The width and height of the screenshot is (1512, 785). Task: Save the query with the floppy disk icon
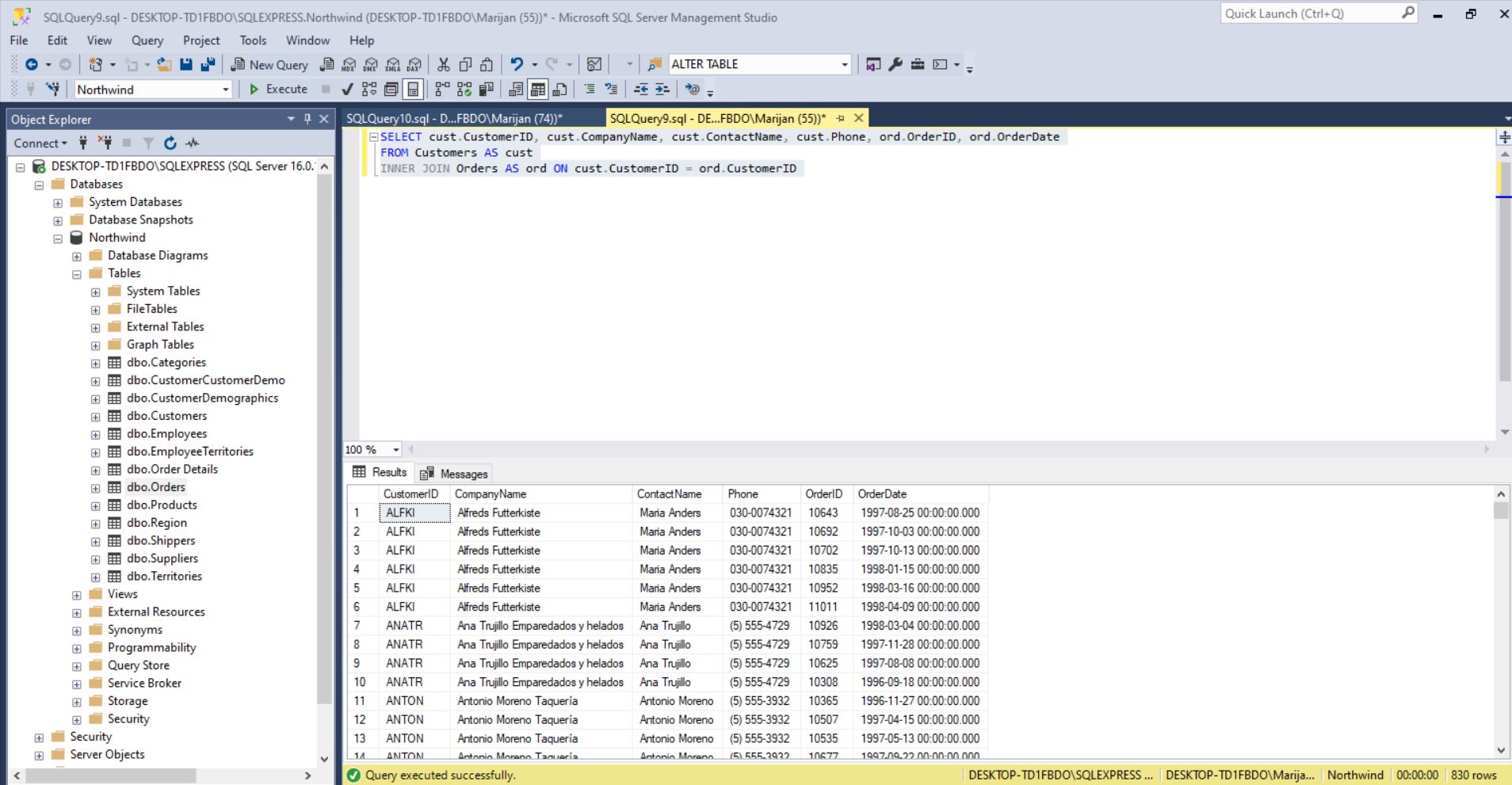point(186,64)
